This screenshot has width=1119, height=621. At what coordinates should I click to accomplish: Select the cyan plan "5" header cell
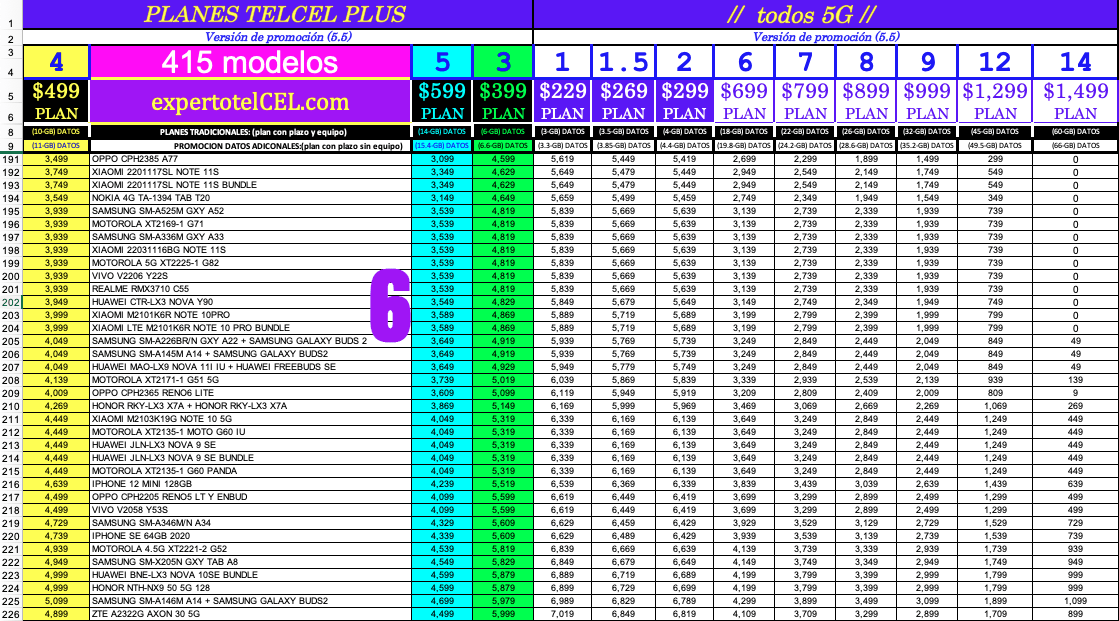[442, 62]
